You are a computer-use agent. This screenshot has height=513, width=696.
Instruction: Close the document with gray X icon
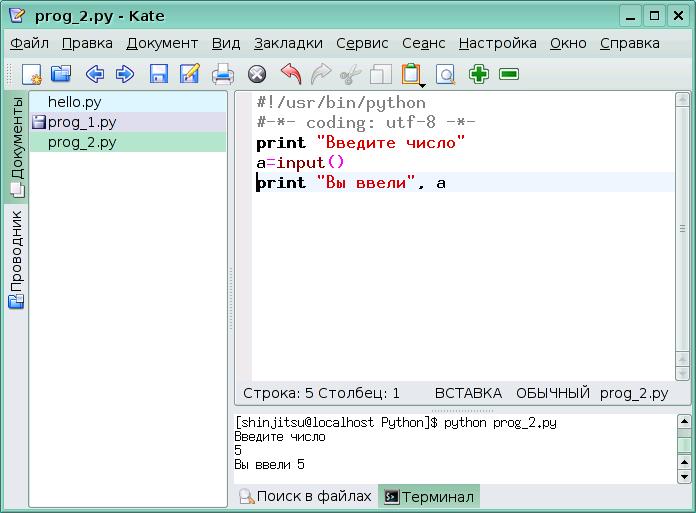coord(257,74)
